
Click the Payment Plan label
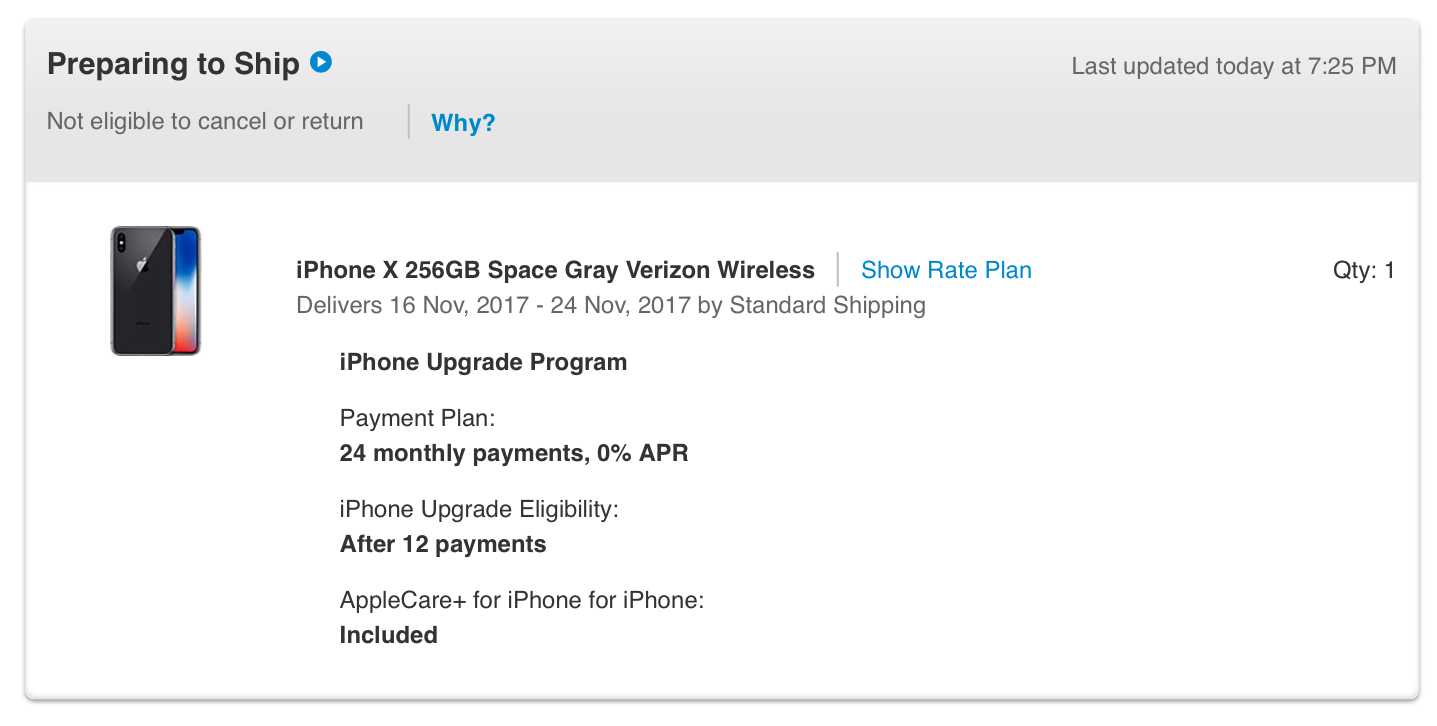coord(417,418)
